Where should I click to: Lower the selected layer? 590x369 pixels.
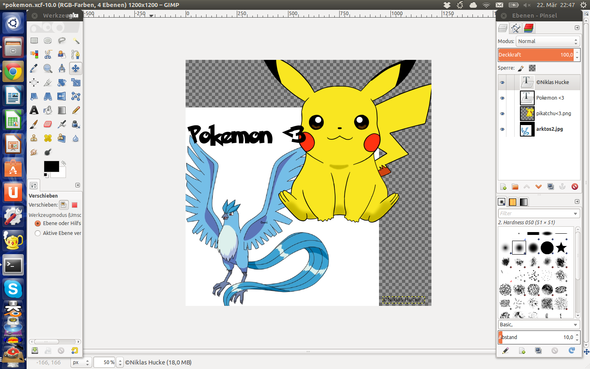[538, 187]
